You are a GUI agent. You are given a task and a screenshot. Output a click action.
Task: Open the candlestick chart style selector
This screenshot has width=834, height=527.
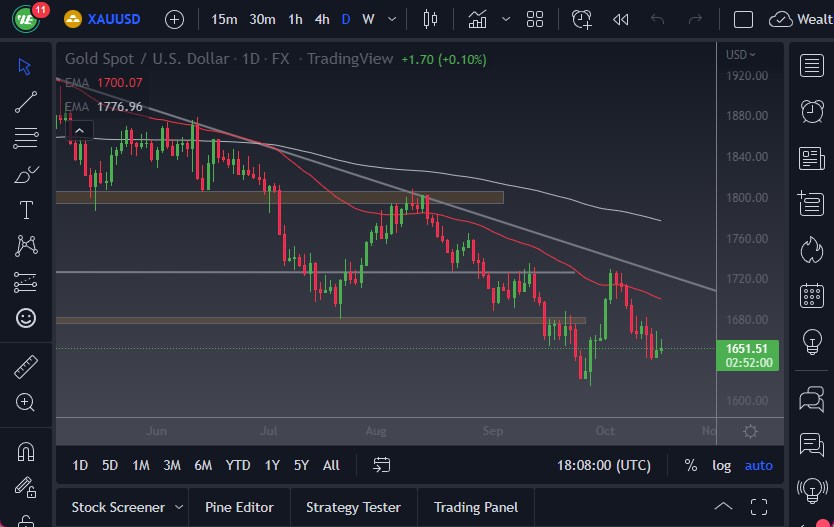pos(431,19)
